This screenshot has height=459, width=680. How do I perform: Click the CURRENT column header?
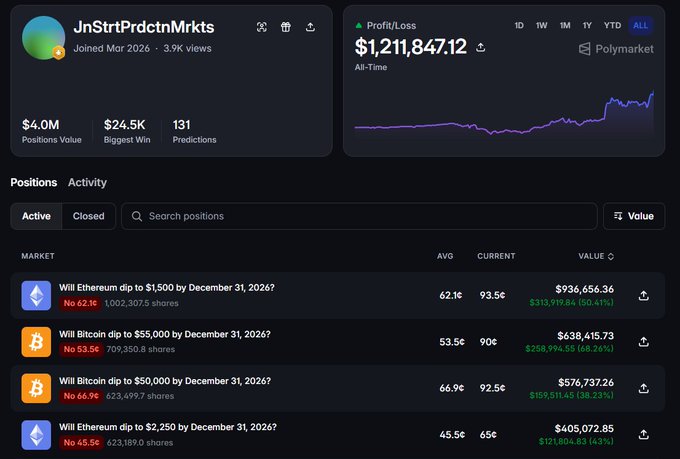(x=496, y=256)
